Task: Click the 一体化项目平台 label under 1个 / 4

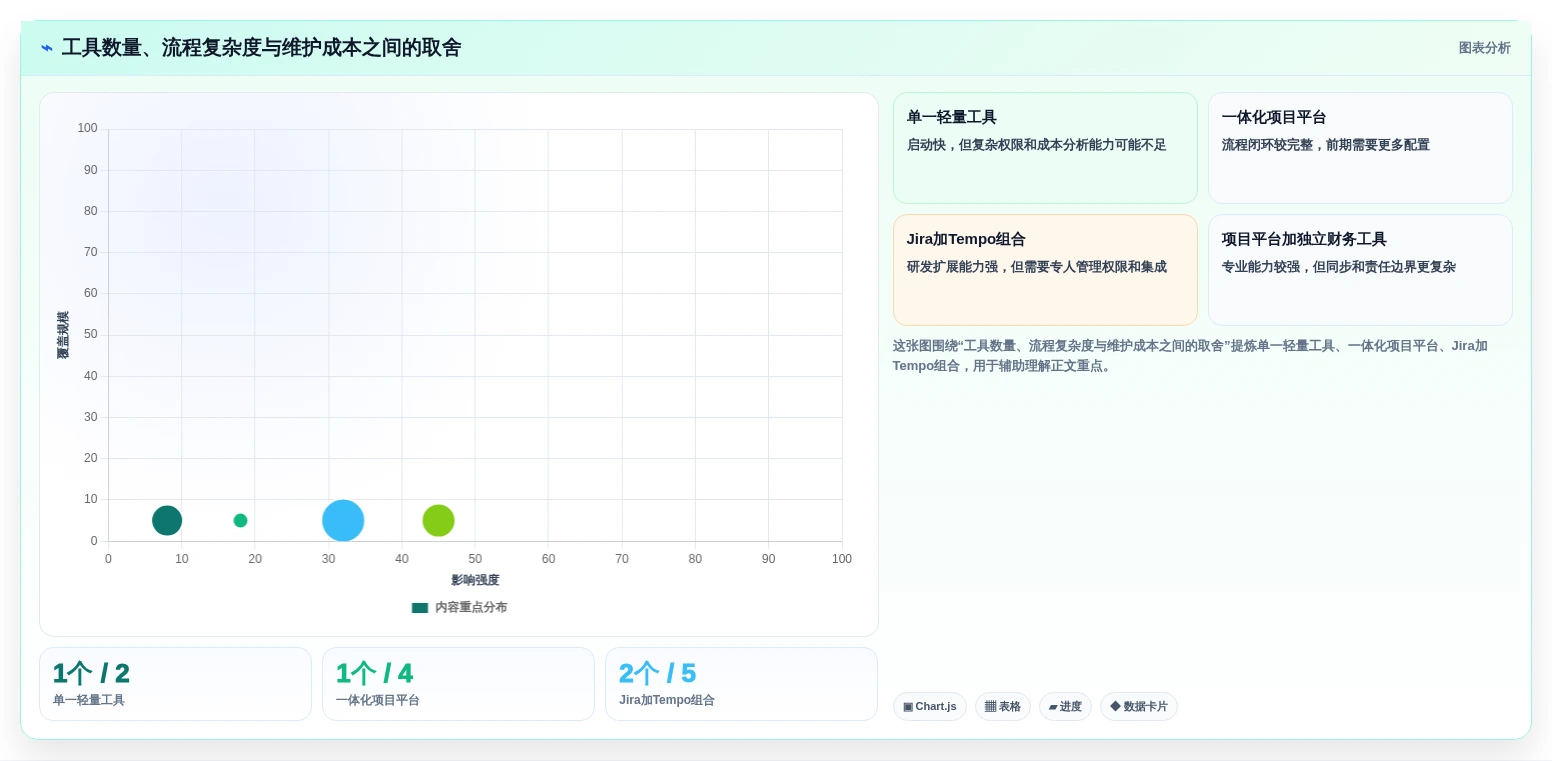Action: (x=378, y=700)
